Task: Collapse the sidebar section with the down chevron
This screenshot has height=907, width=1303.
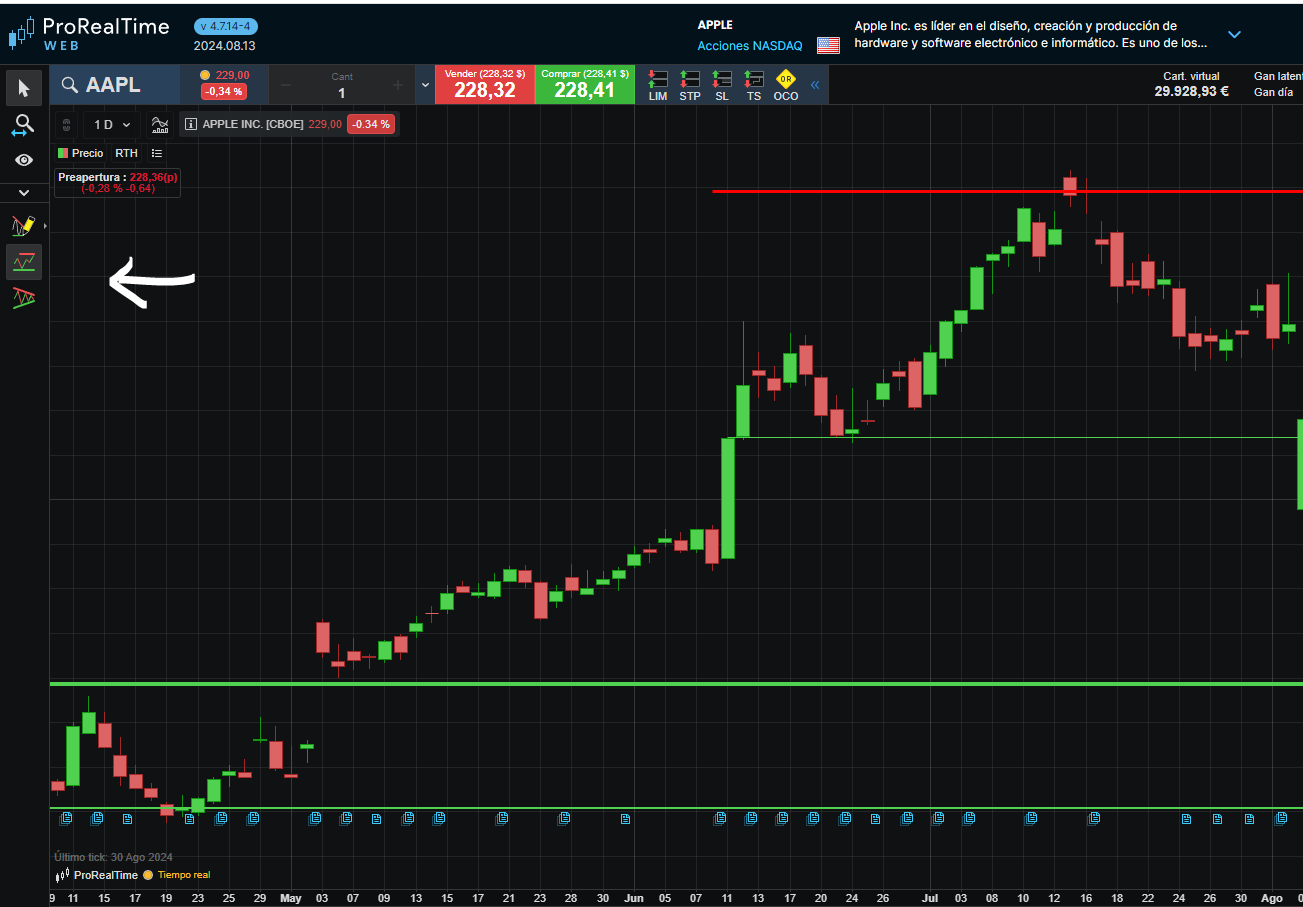Action: 24,192
